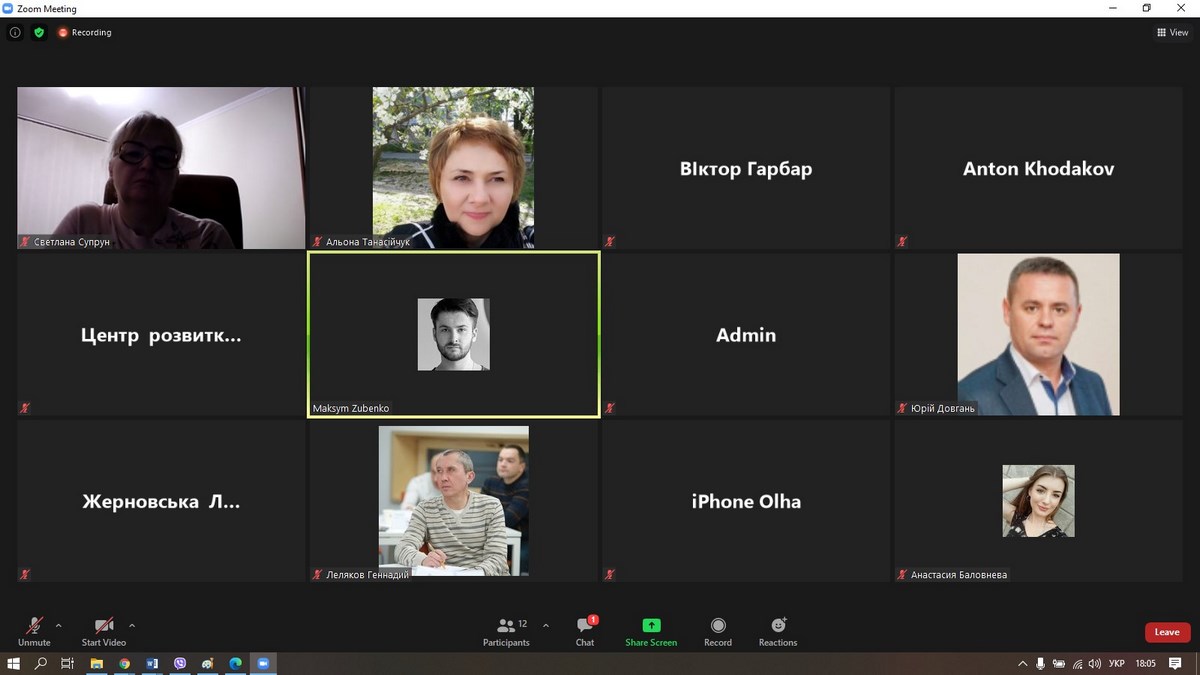Expand the arrow next to Participants
The height and width of the screenshot is (675, 1200).
click(545, 626)
